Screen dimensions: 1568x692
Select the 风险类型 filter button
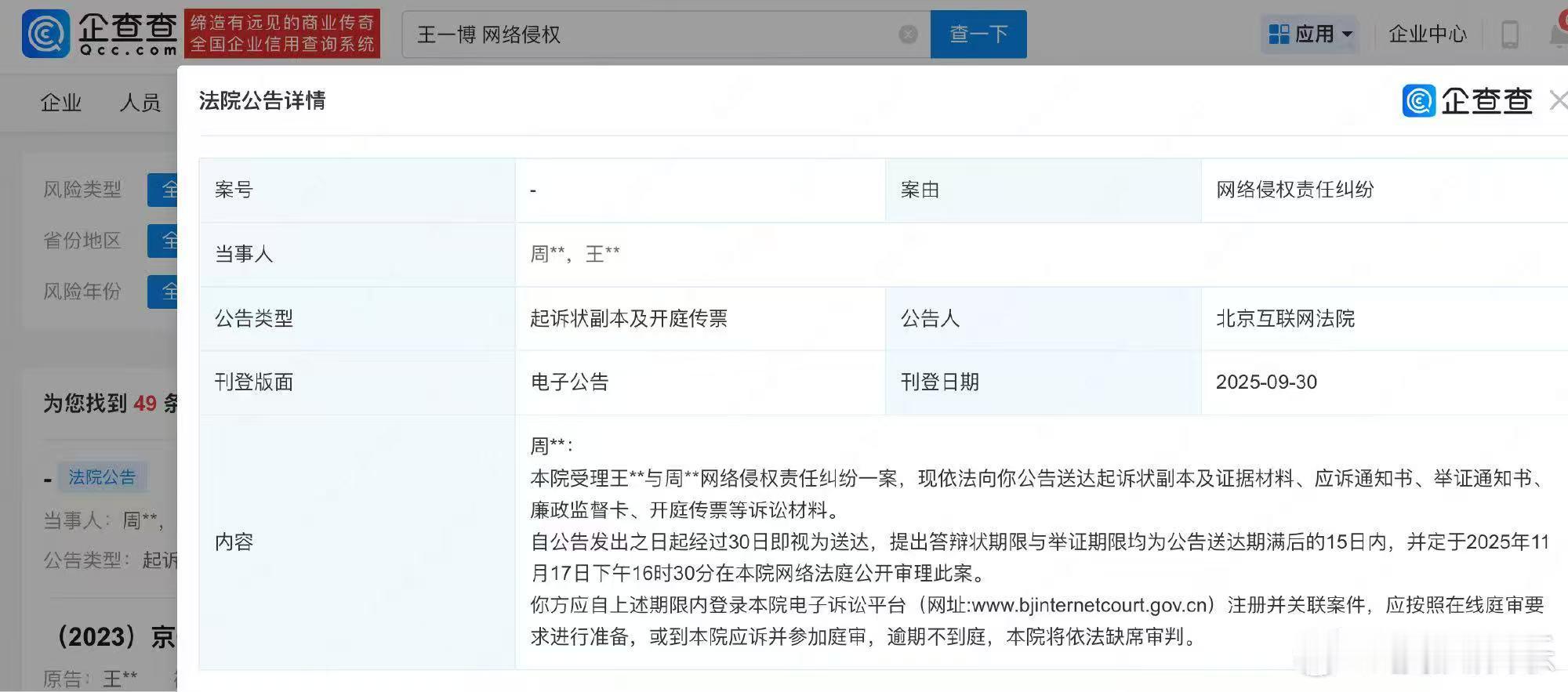coord(162,190)
